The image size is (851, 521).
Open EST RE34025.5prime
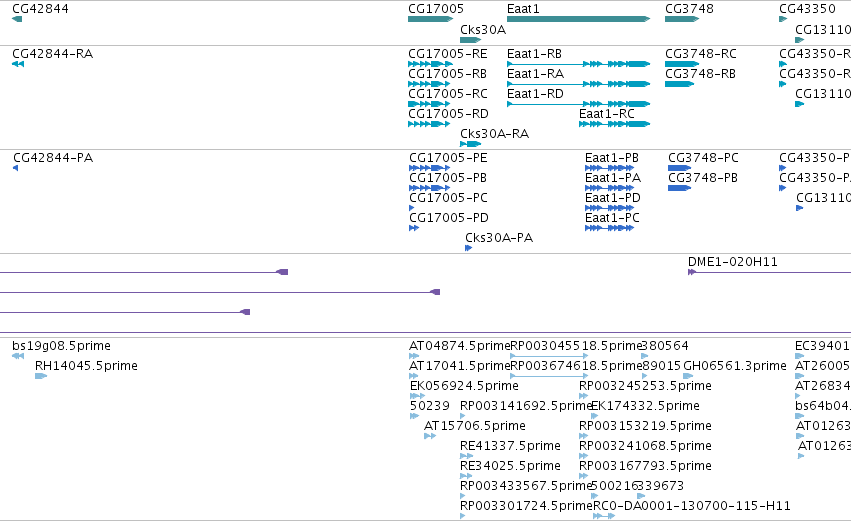[510, 467]
